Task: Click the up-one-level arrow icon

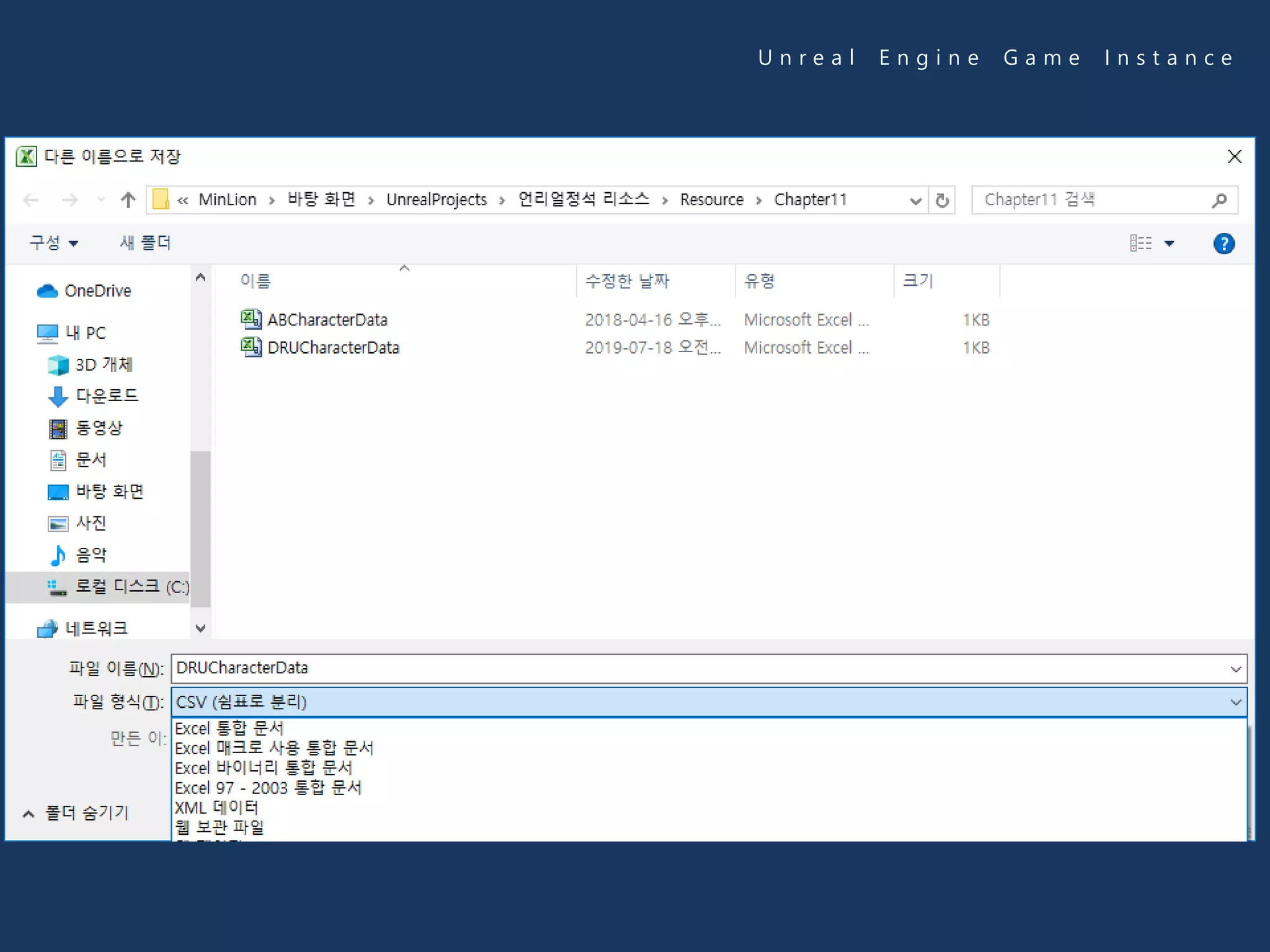Action: pos(128,200)
